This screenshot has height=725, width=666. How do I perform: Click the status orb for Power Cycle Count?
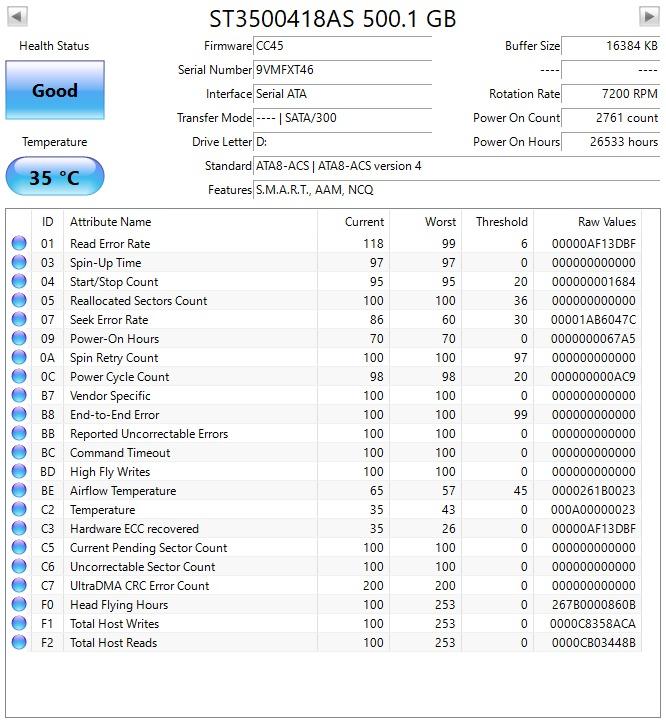pyautogui.click(x=19, y=376)
